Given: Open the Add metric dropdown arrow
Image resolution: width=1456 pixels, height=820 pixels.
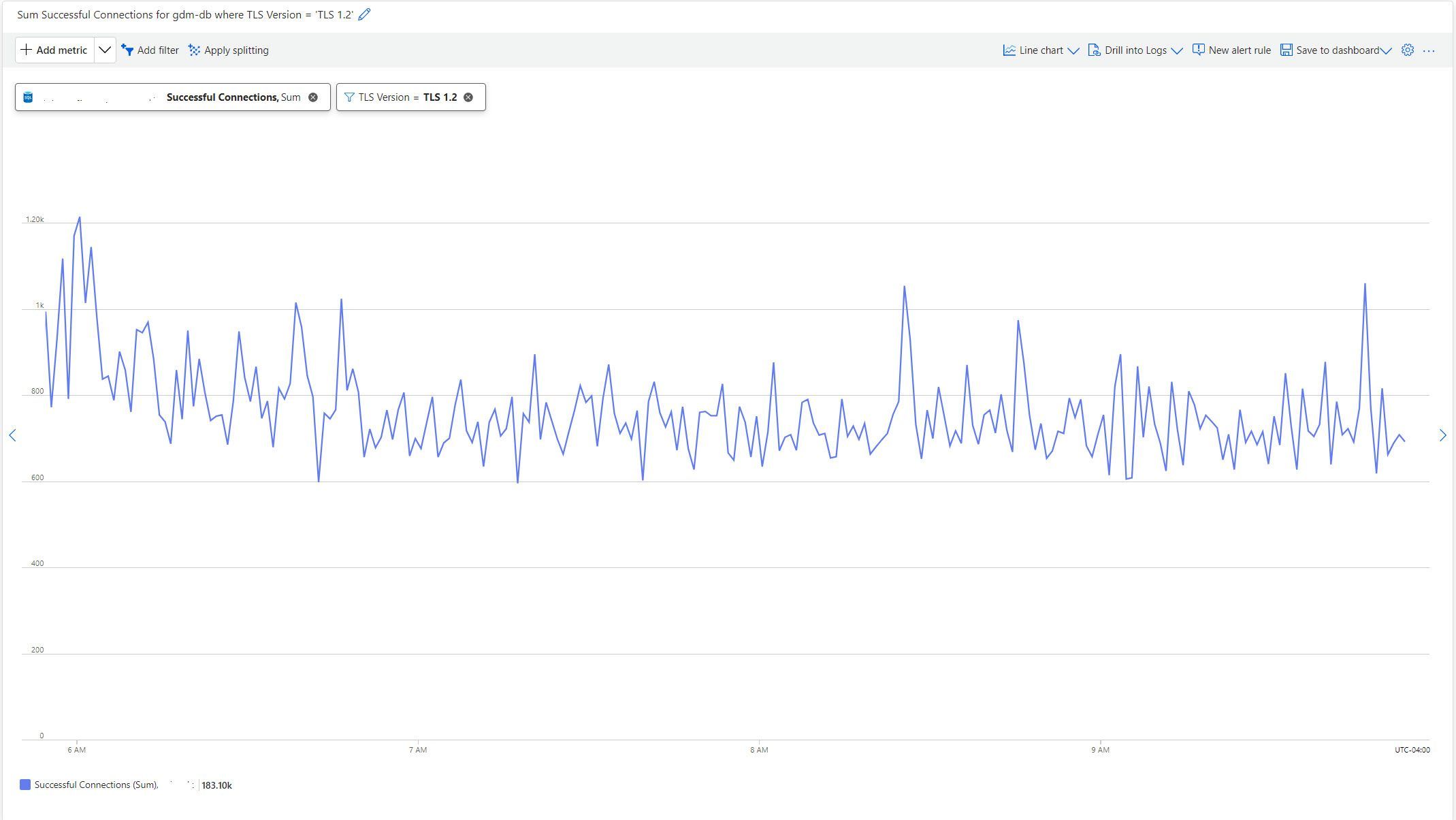Looking at the screenshot, I should tap(105, 50).
